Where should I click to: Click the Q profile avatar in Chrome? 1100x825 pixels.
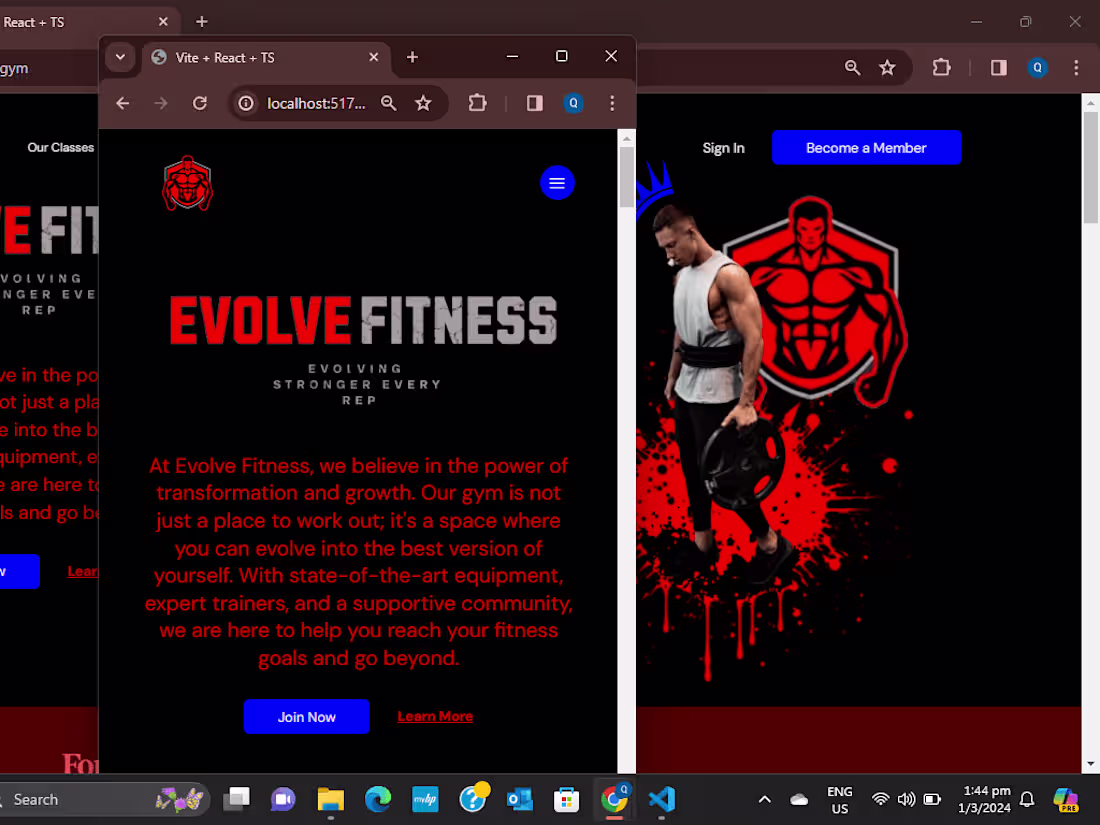(x=572, y=103)
